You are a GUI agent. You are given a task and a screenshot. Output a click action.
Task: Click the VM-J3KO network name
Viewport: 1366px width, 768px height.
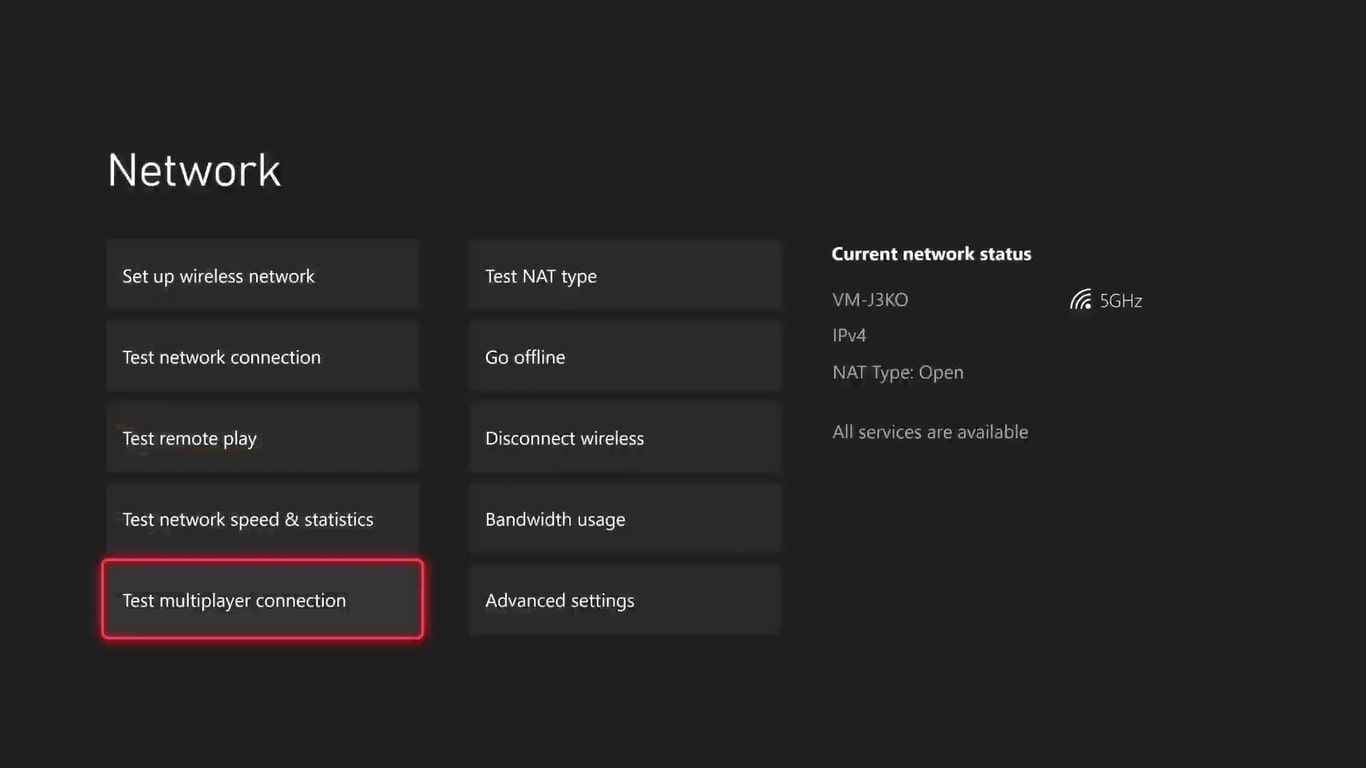pyautogui.click(x=870, y=300)
